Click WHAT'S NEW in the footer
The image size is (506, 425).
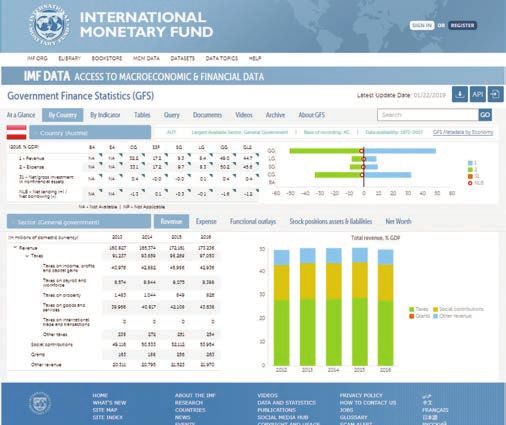tap(109, 403)
